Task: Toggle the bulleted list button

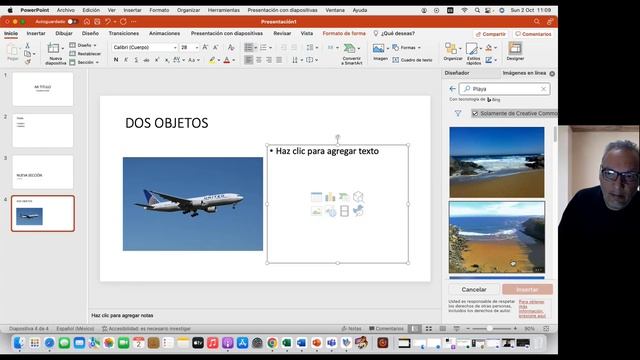Action: point(248,48)
